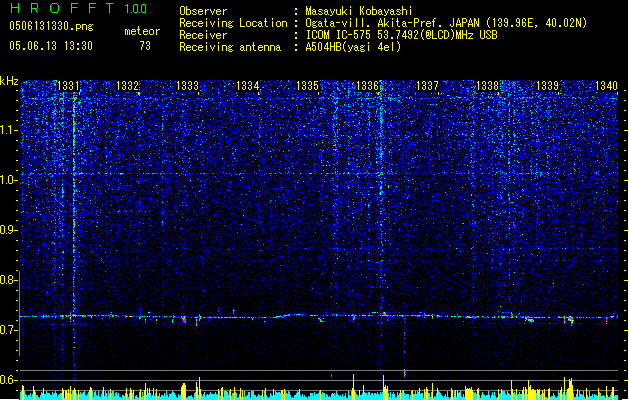Click the 1.0 kHz frequency axis label
Screen dimensions: 629x400
8,180
